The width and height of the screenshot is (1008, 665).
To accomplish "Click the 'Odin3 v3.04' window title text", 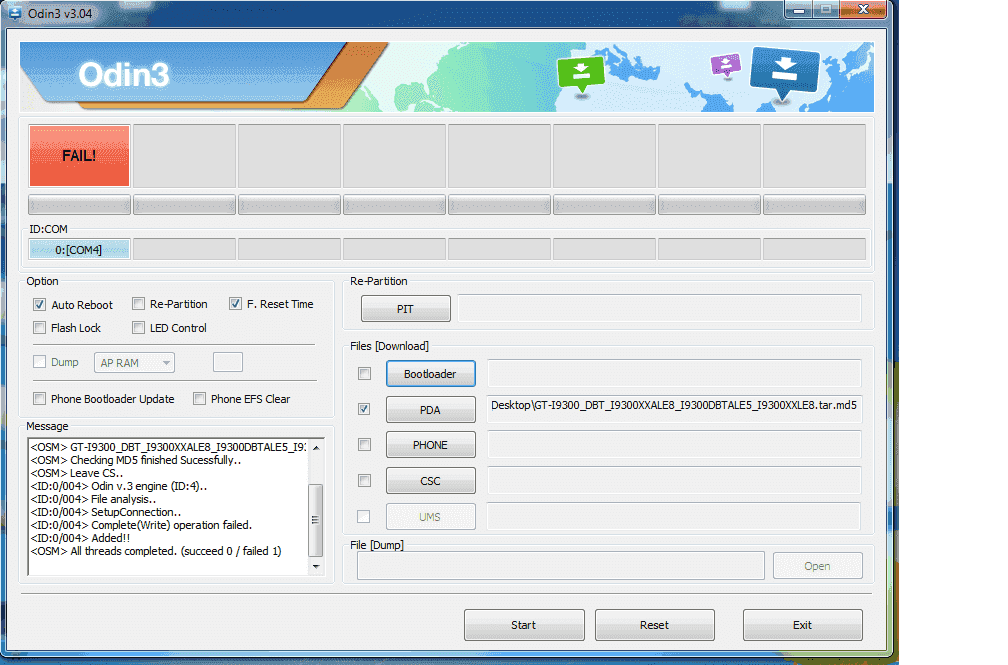I will point(60,14).
